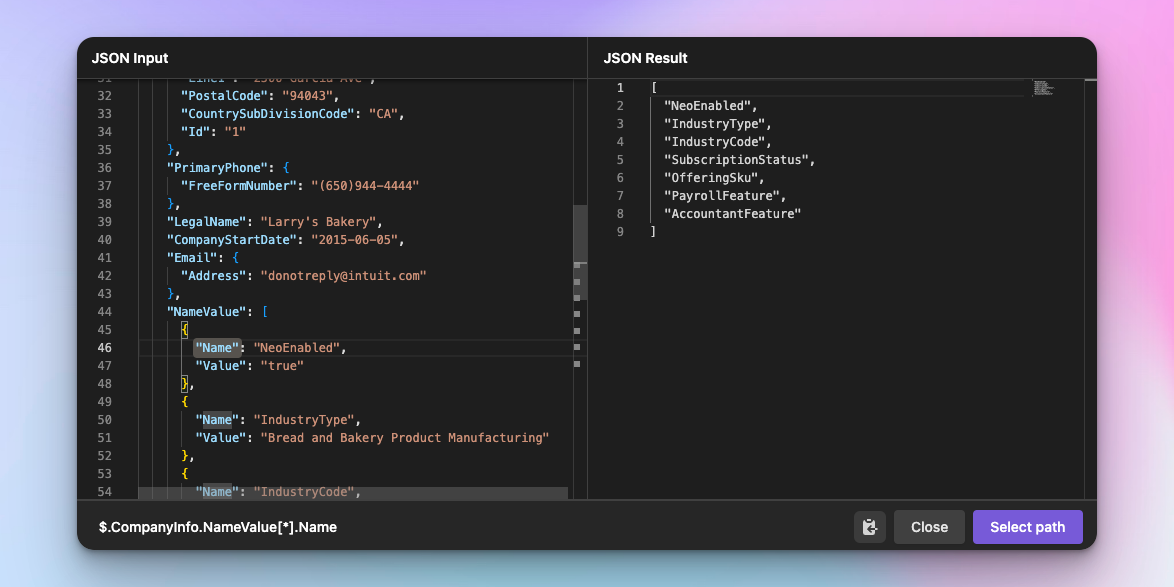Click the JSON Input panel header
Viewport: 1174px width, 587px height.
(130, 58)
